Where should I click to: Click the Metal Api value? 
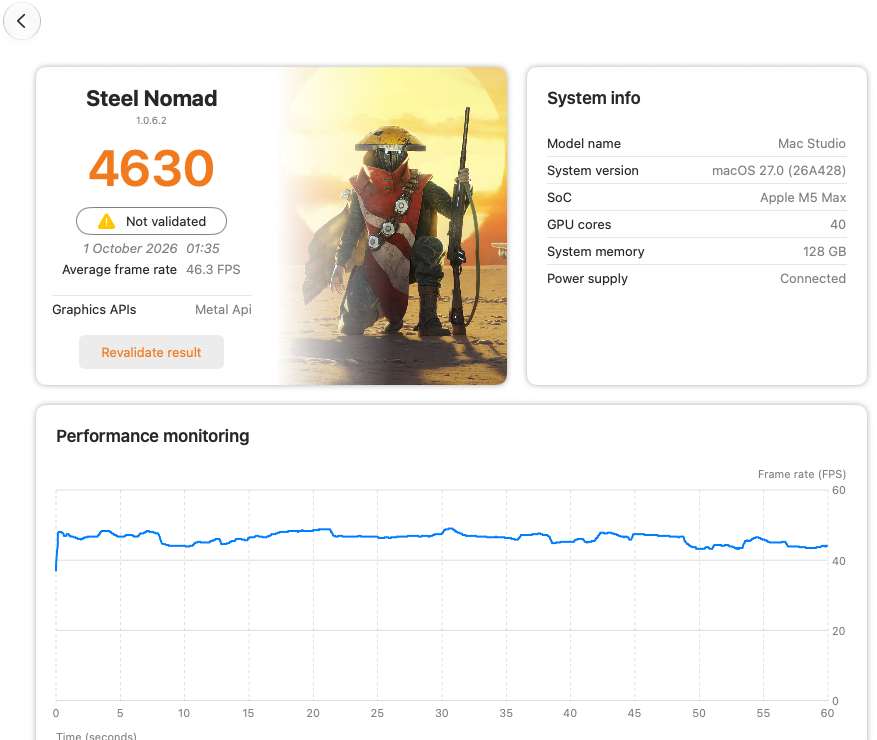click(x=223, y=309)
